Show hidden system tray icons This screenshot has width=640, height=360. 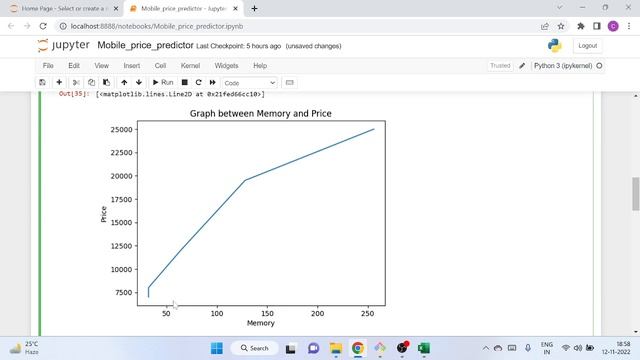point(485,348)
